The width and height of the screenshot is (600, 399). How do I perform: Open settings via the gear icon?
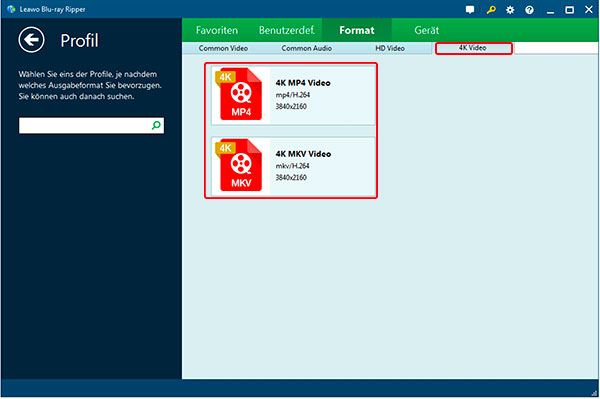(510, 10)
